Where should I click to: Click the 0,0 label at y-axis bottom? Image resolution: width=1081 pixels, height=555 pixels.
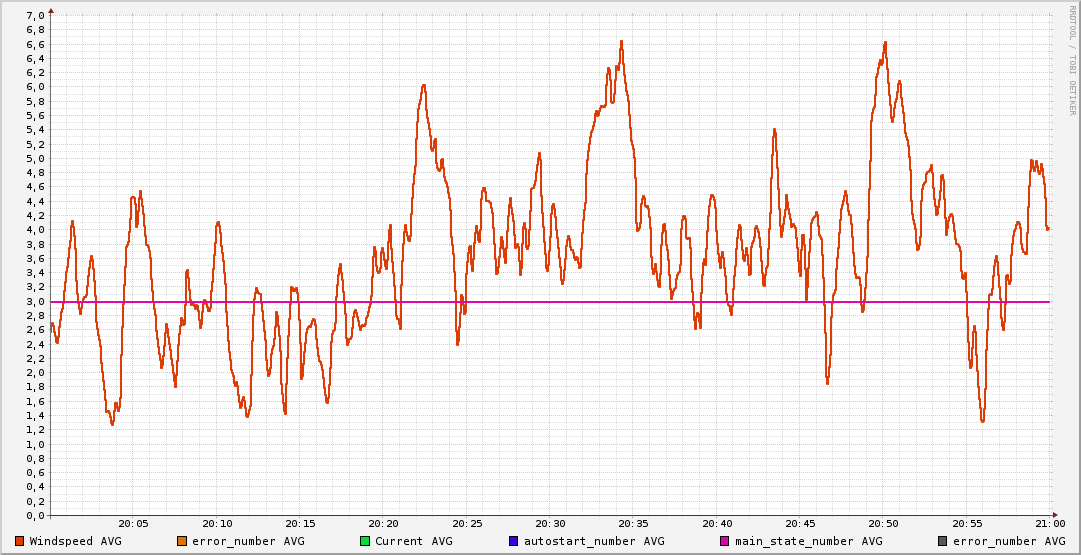point(34,515)
